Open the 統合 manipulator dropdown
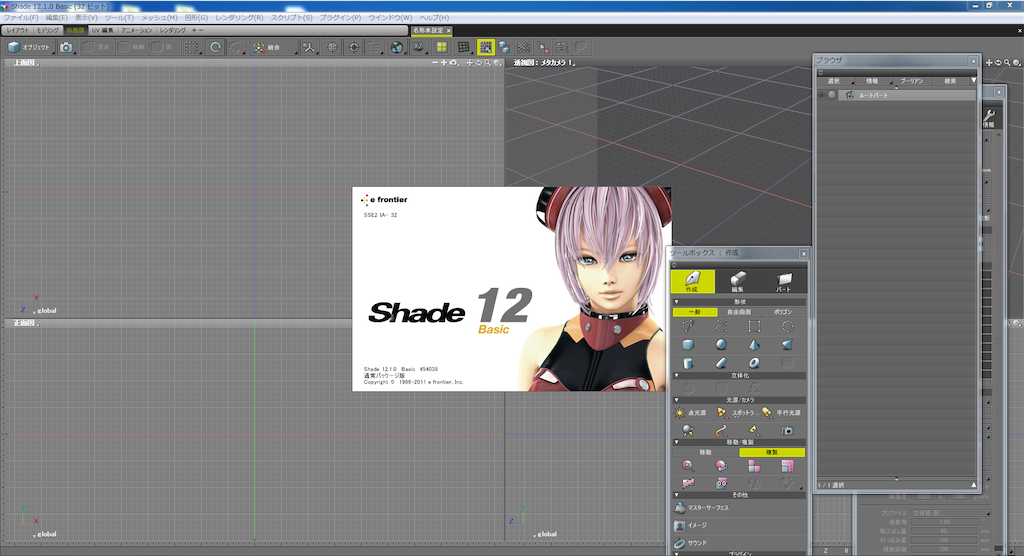 point(274,47)
